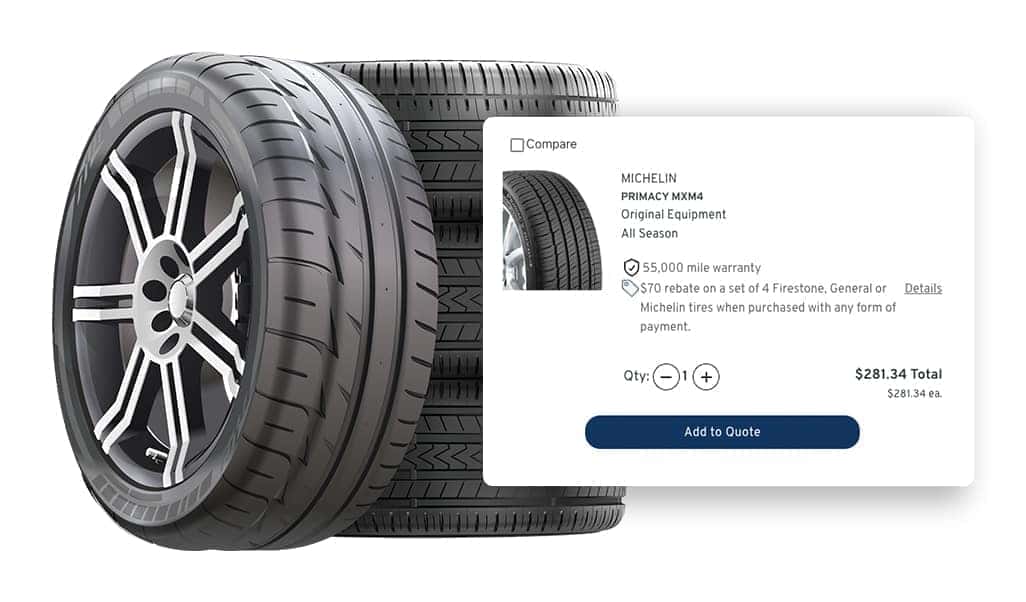The image size is (1026, 602).
Task: Open the rebate Details link
Action: pyautogui.click(x=923, y=288)
